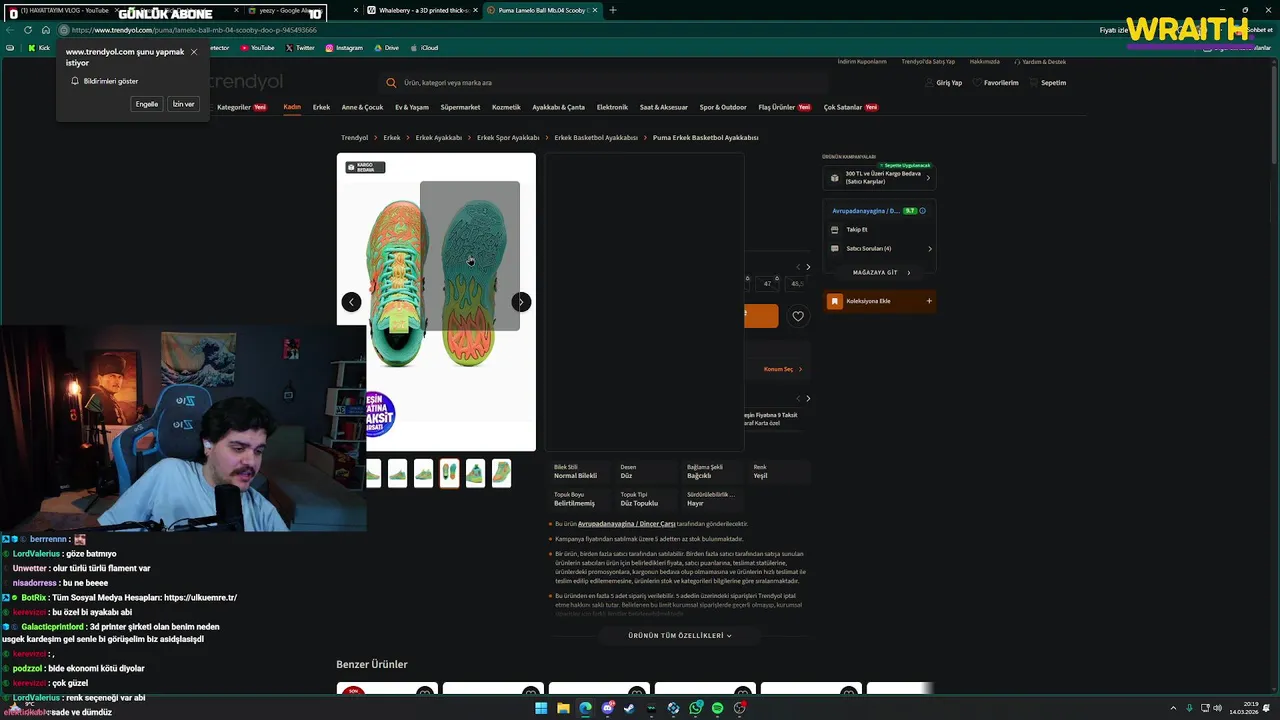Viewport: 1280px width, 720px height.
Task: Select the Anne & Çocuk category
Action: pyautogui.click(x=362, y=107)
